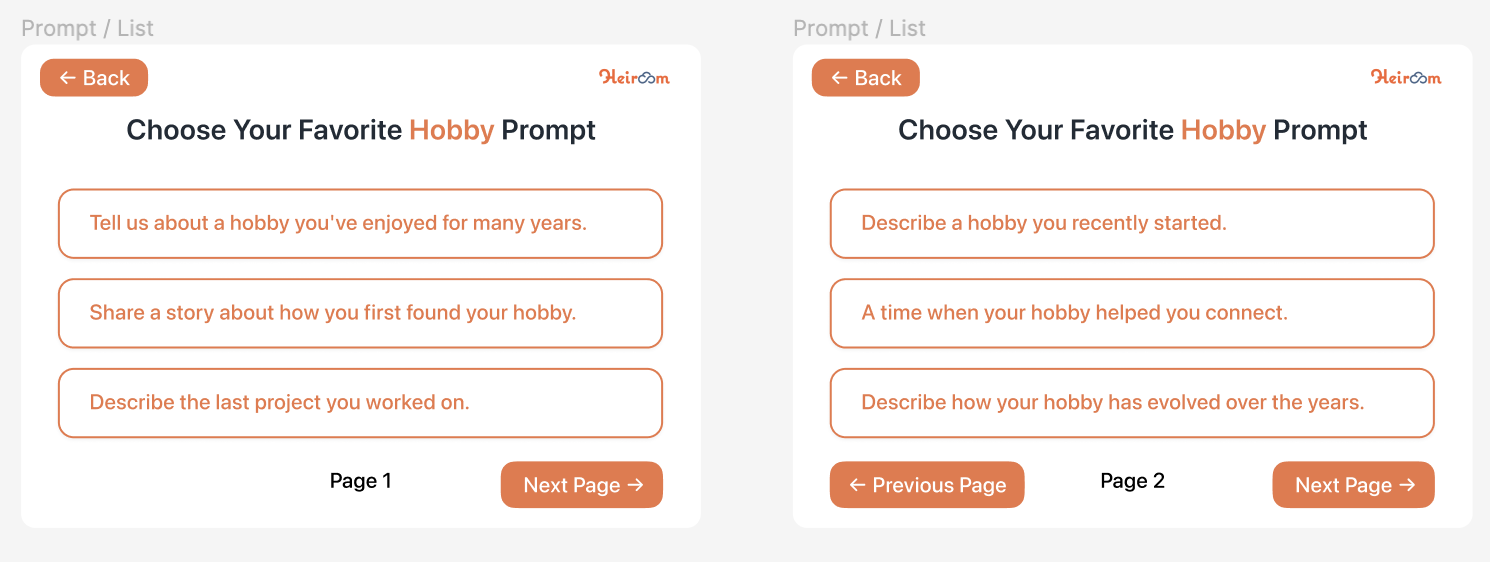The width and height of the screenshot is (1490, 562).
Task: Select the "Prompt / List" frame label above Page 2 card
Action: pyautogui.click(x=860, y=28)
